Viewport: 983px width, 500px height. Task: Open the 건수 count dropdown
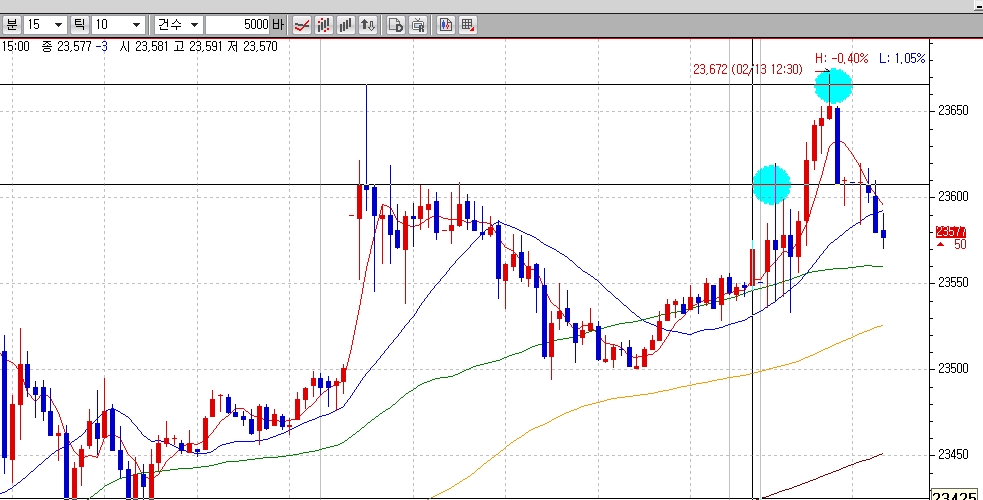coord(179,25)
